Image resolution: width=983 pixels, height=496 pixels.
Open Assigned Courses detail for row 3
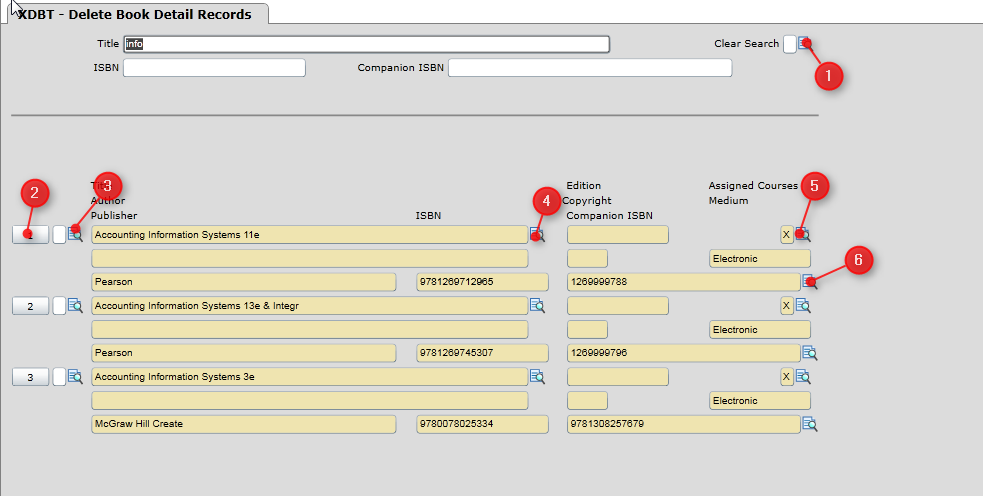pyautogui.click(x=803, y=377)
